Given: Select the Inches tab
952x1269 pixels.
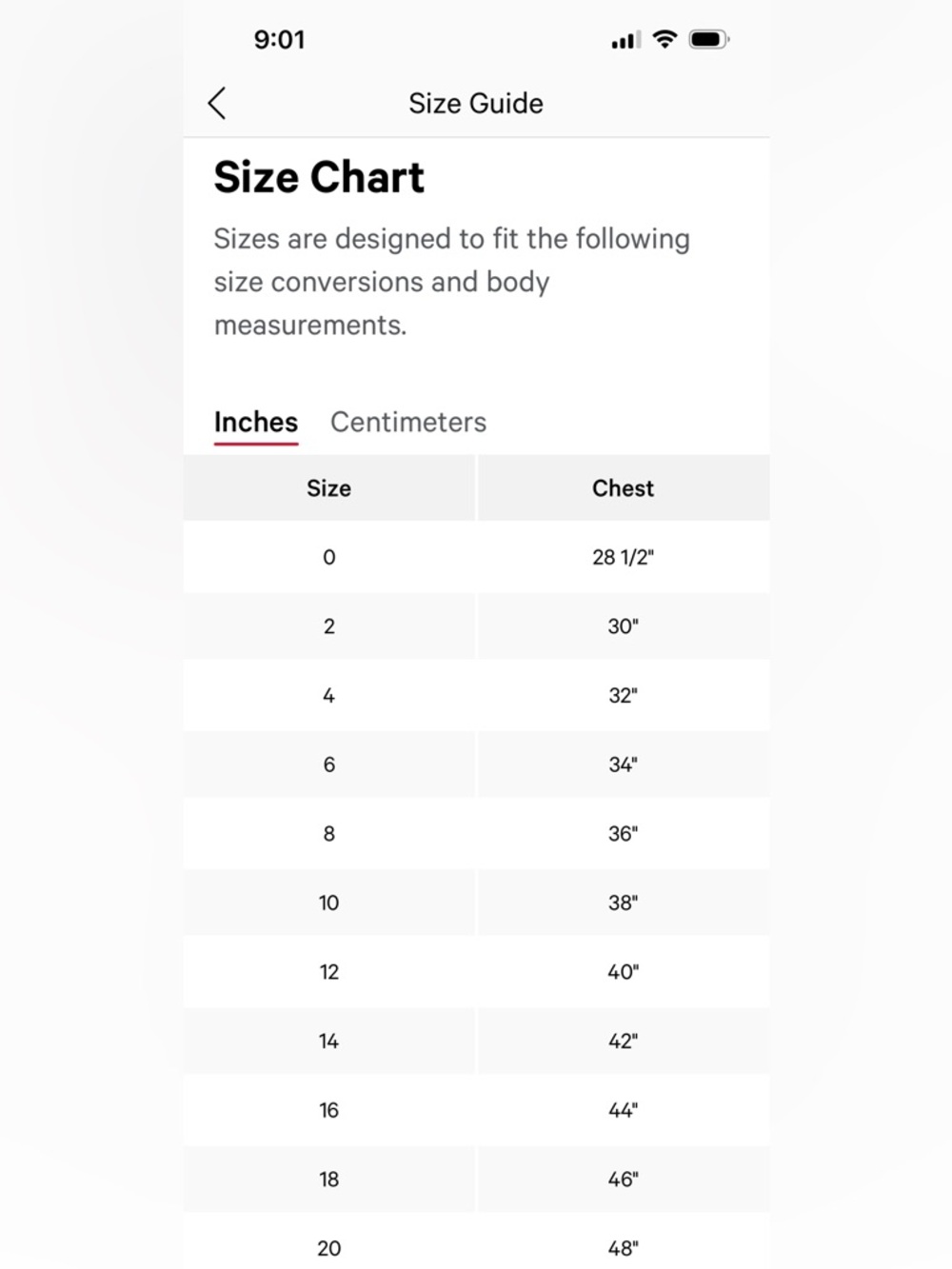Looking at the screenshot, I should click(256, 422).
